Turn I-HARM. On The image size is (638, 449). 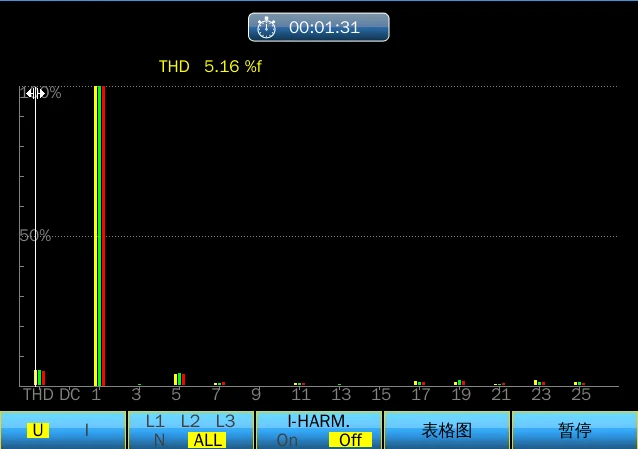click(287, 440)
